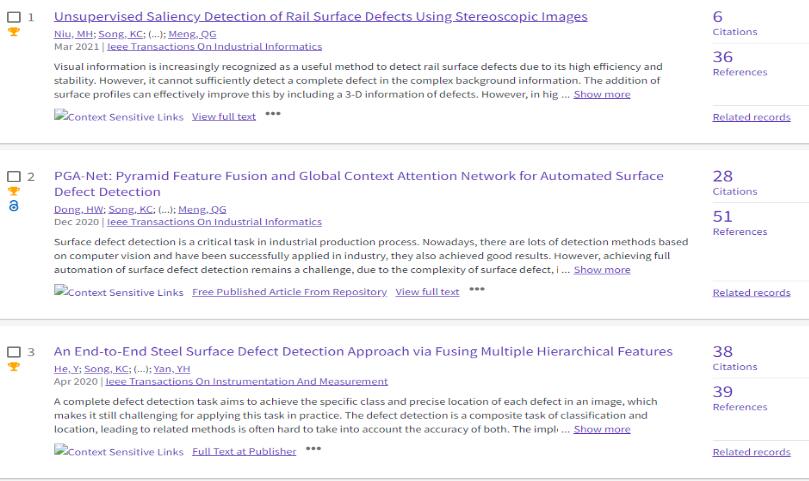Open Related records for record 1
Viewport: 809px width, 481px height.
pos(751,117)
